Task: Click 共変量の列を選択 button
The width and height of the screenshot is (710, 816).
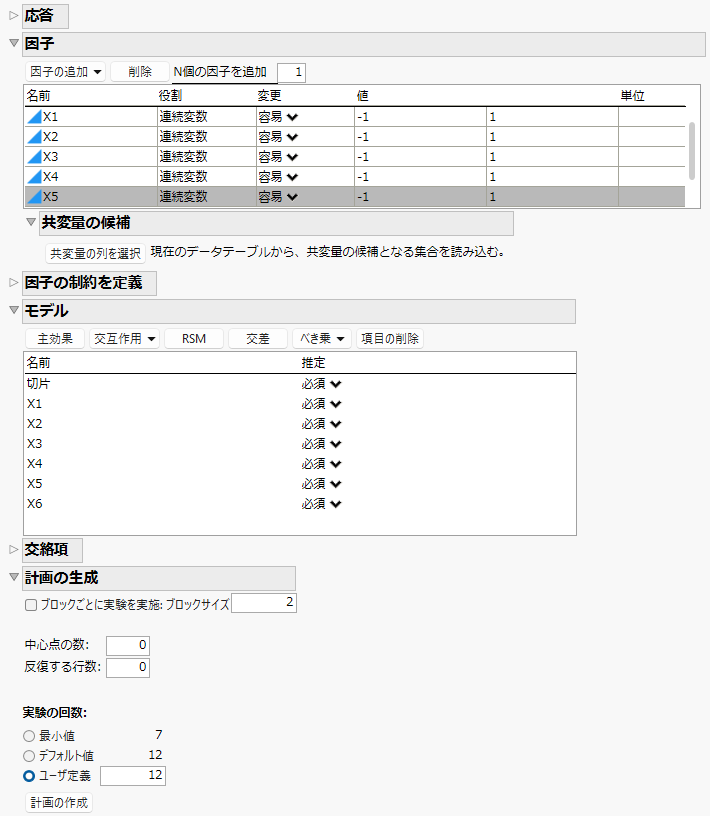Action: point(95,253)
